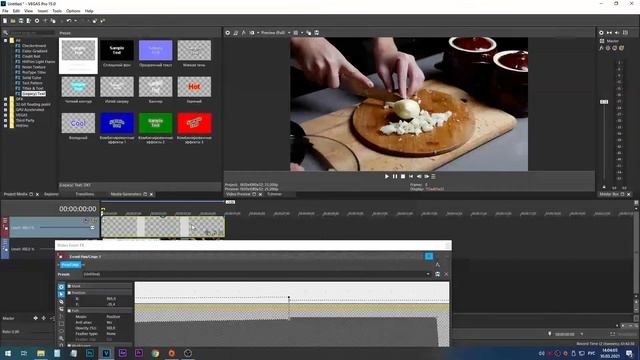Create a new project with the toolbar icon
Viewport: 640px width, 360px height.
click(x=5, y=21)
